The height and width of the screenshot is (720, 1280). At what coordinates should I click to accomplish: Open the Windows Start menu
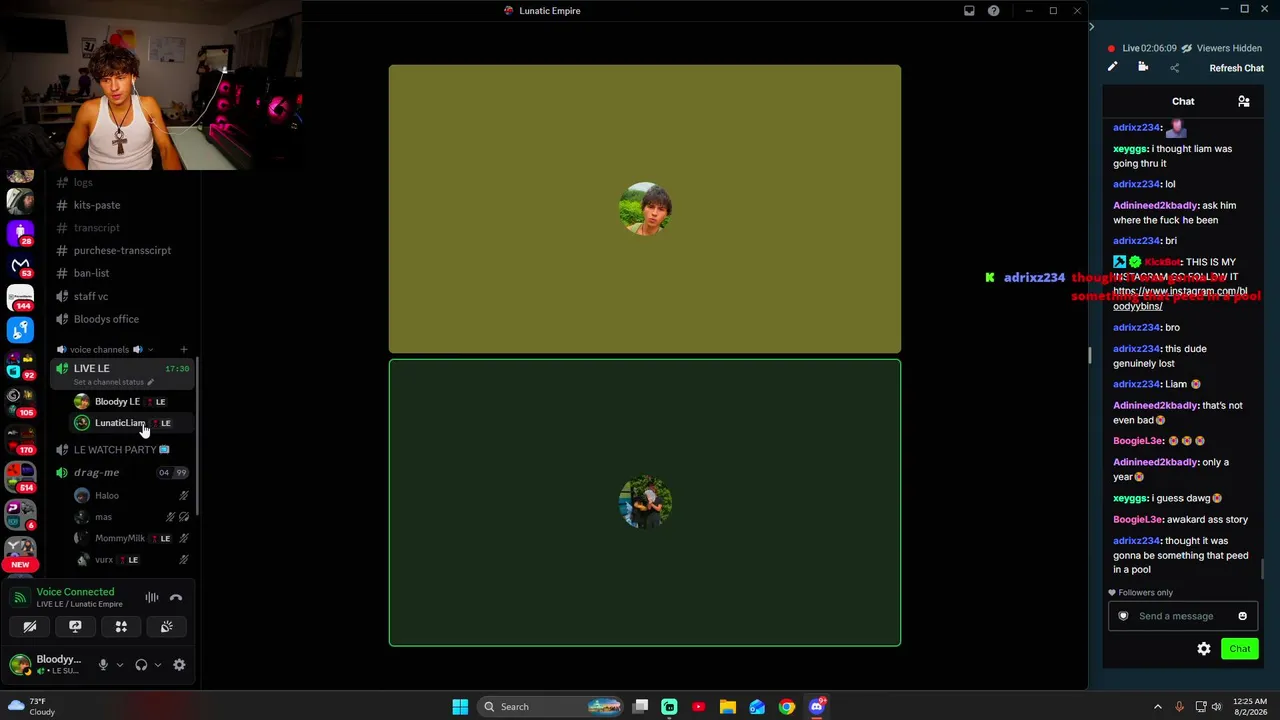[x=460, y=707]
